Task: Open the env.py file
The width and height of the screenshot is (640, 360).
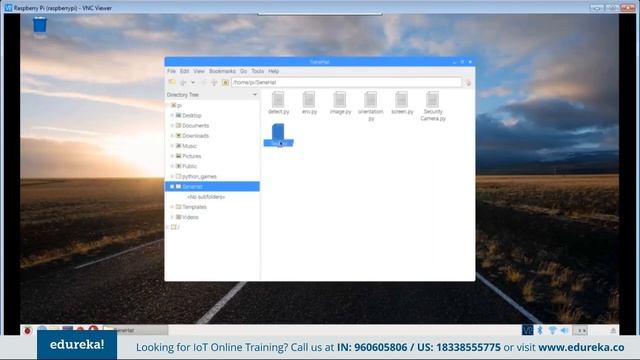Action: (309, 103)
